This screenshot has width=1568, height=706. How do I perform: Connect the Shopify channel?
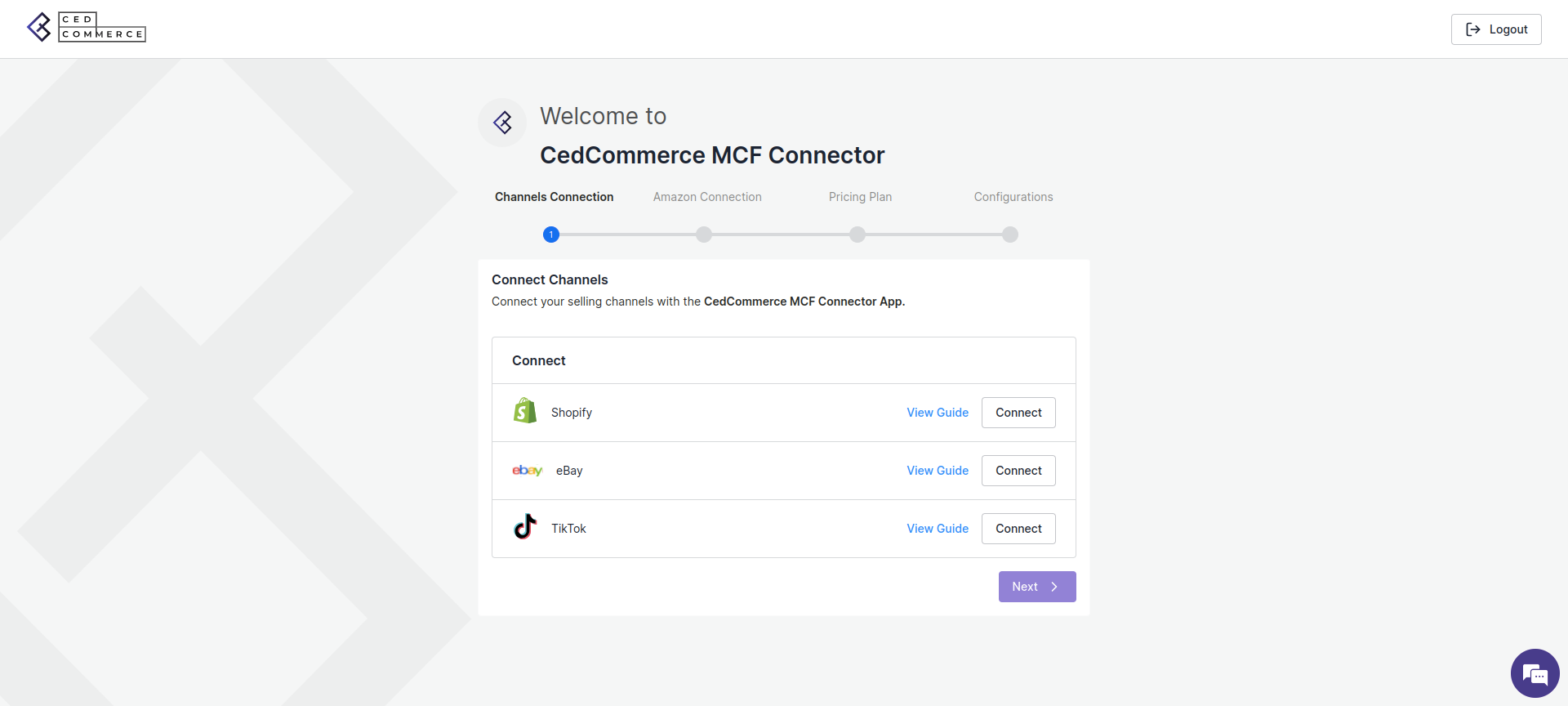pyautogui.click(x=1018, y=413)
